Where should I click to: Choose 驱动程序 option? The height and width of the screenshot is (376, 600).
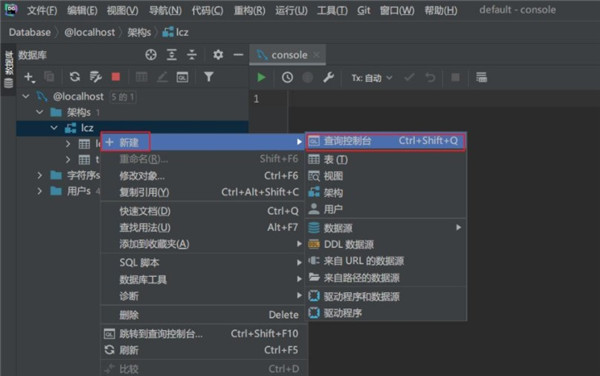(x=386, y=313)
